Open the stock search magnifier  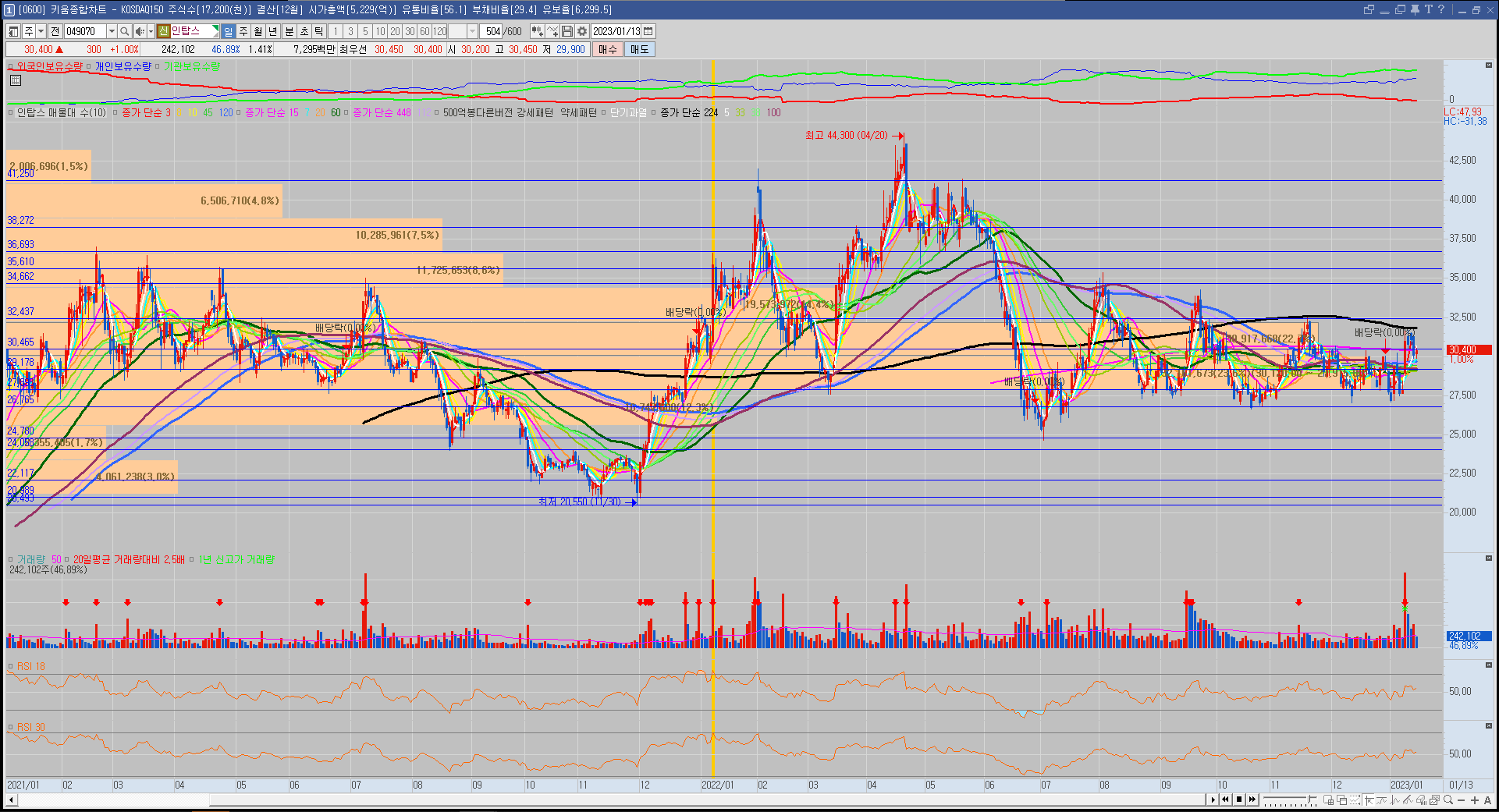click(124, 31)
